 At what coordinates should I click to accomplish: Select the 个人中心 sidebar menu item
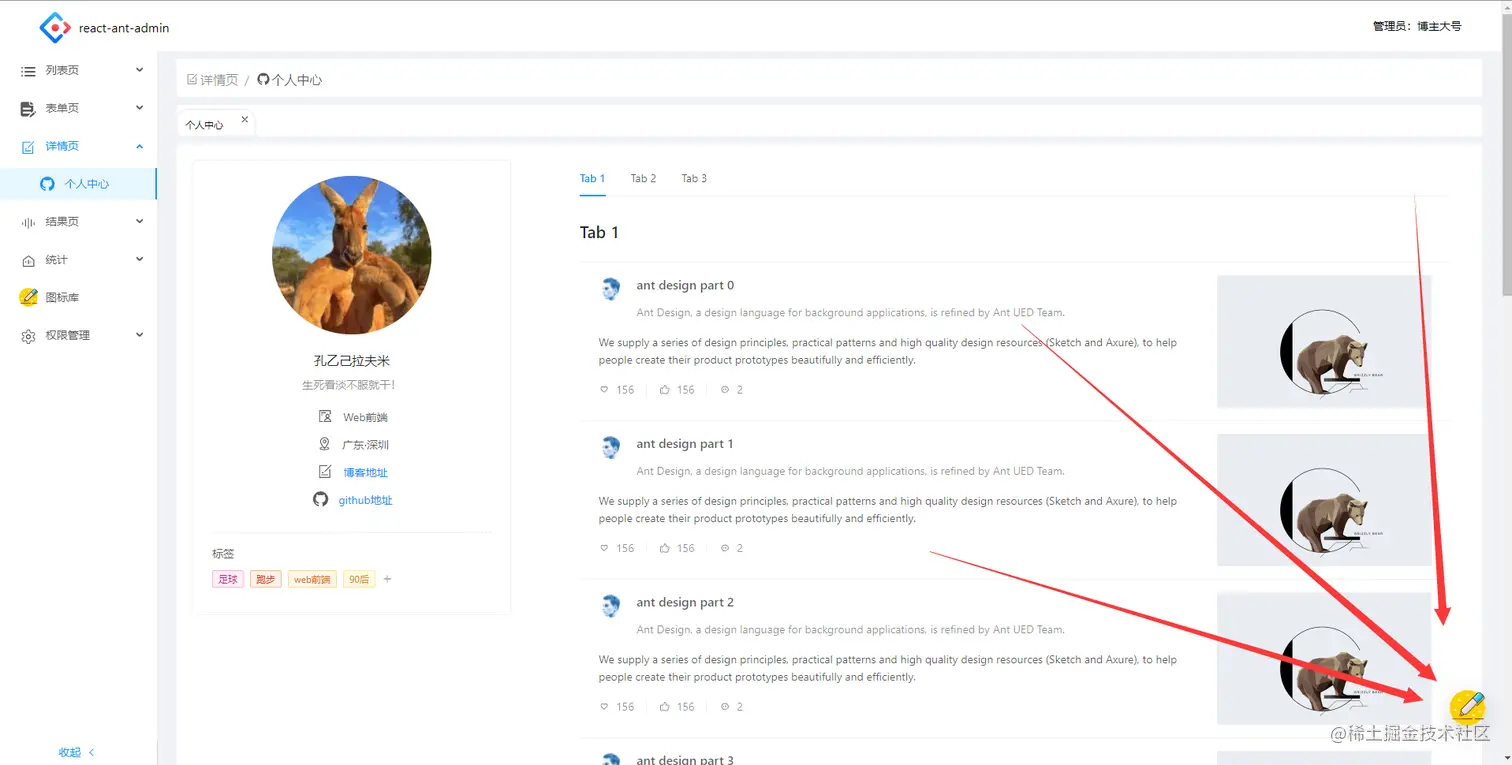(x=78, y=184)
